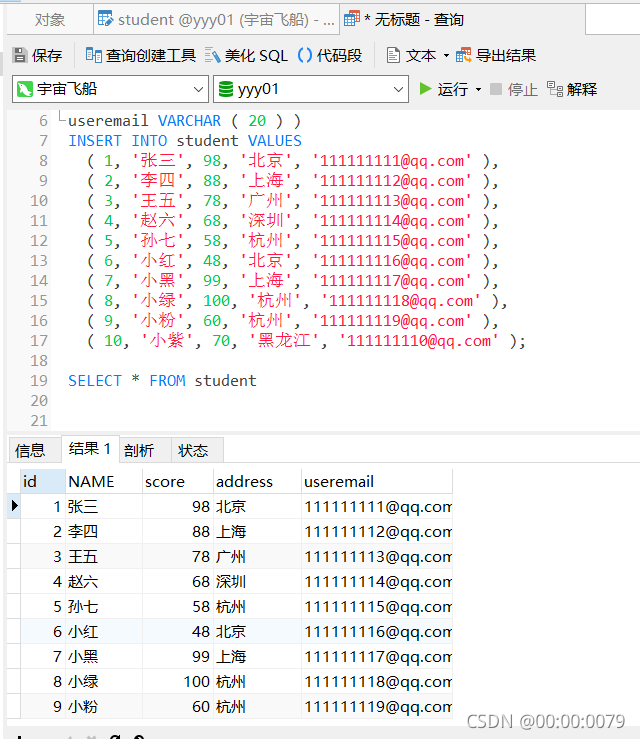Switch to the Objects (对象) tab

pos(50,20)
